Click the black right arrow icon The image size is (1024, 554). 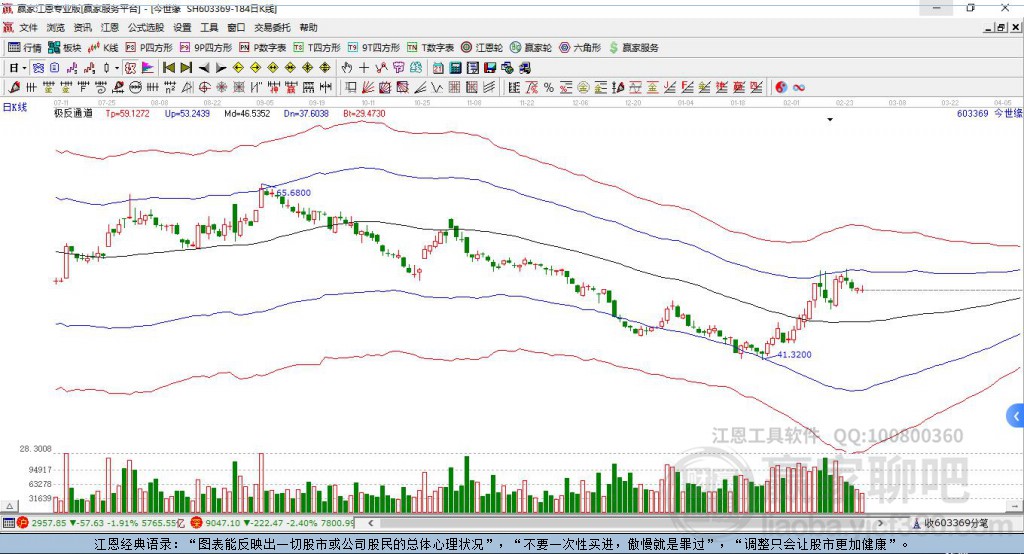[221, 68]
